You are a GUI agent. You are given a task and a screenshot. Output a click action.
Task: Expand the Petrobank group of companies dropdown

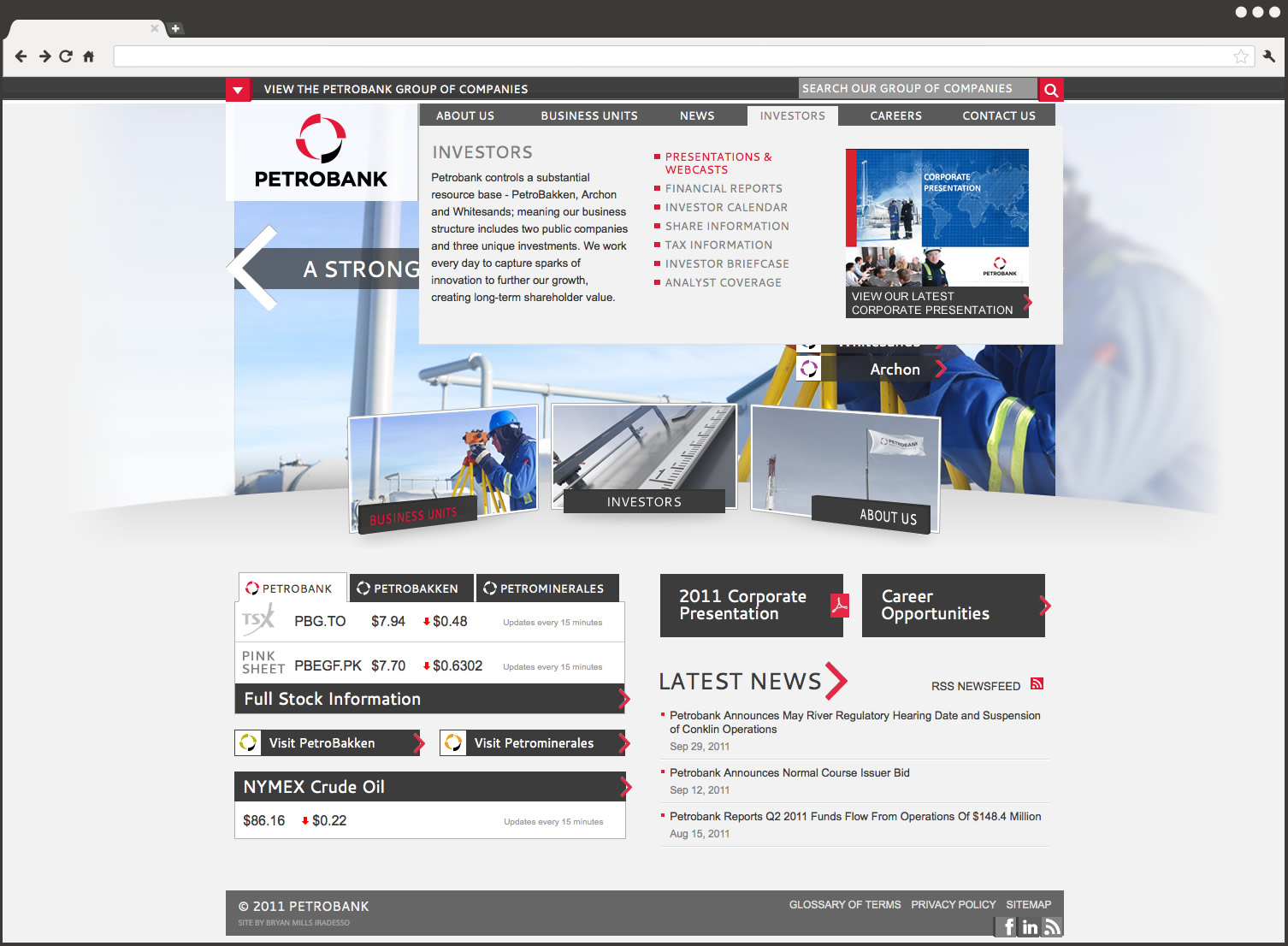click(238, 90)
